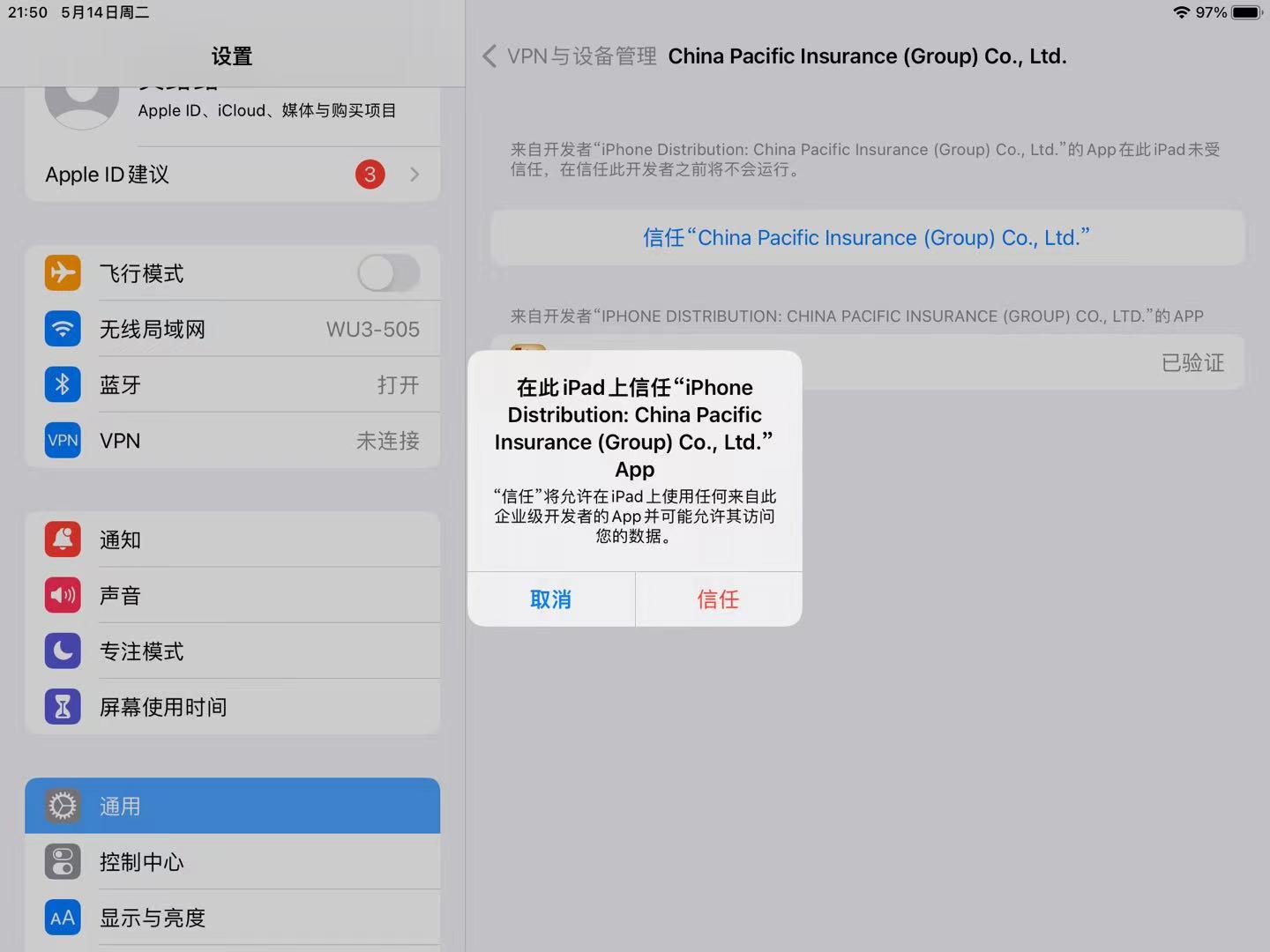Screen dimensions: 1270x952
Task: Open 屏幕使用时间 settings row
Action: (x=233, y=706)
